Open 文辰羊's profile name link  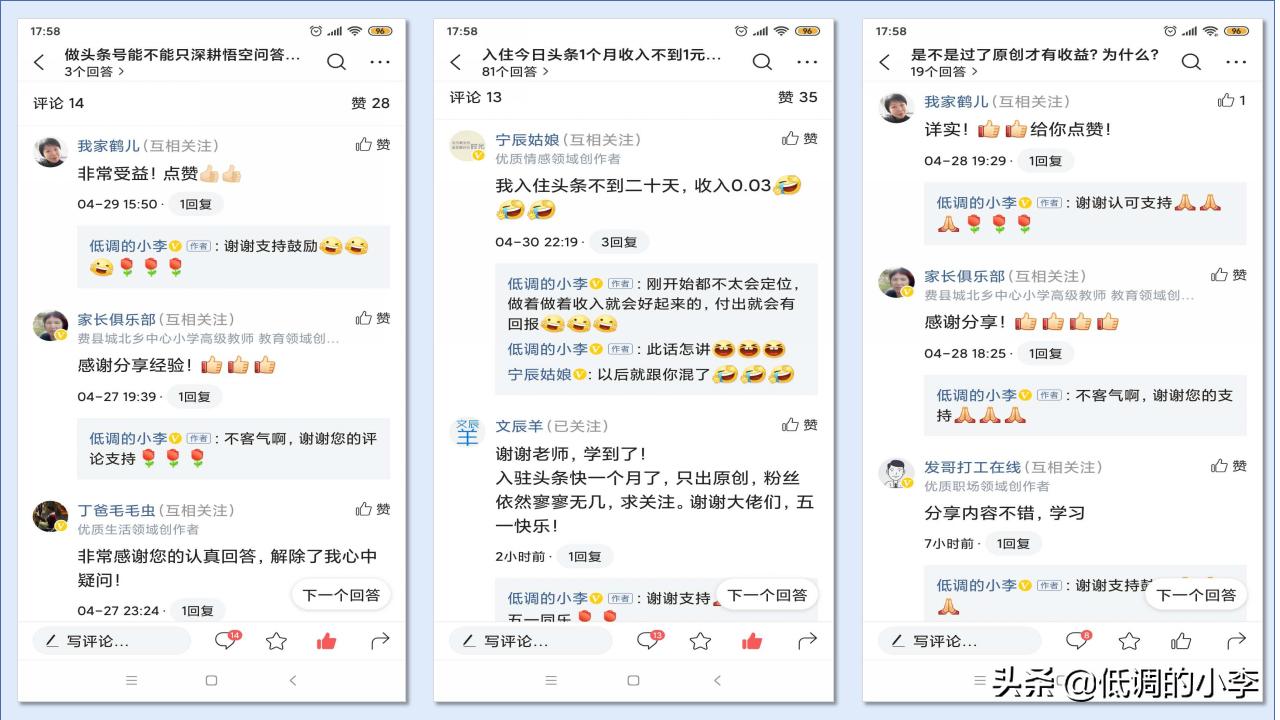tap(524, 426)
